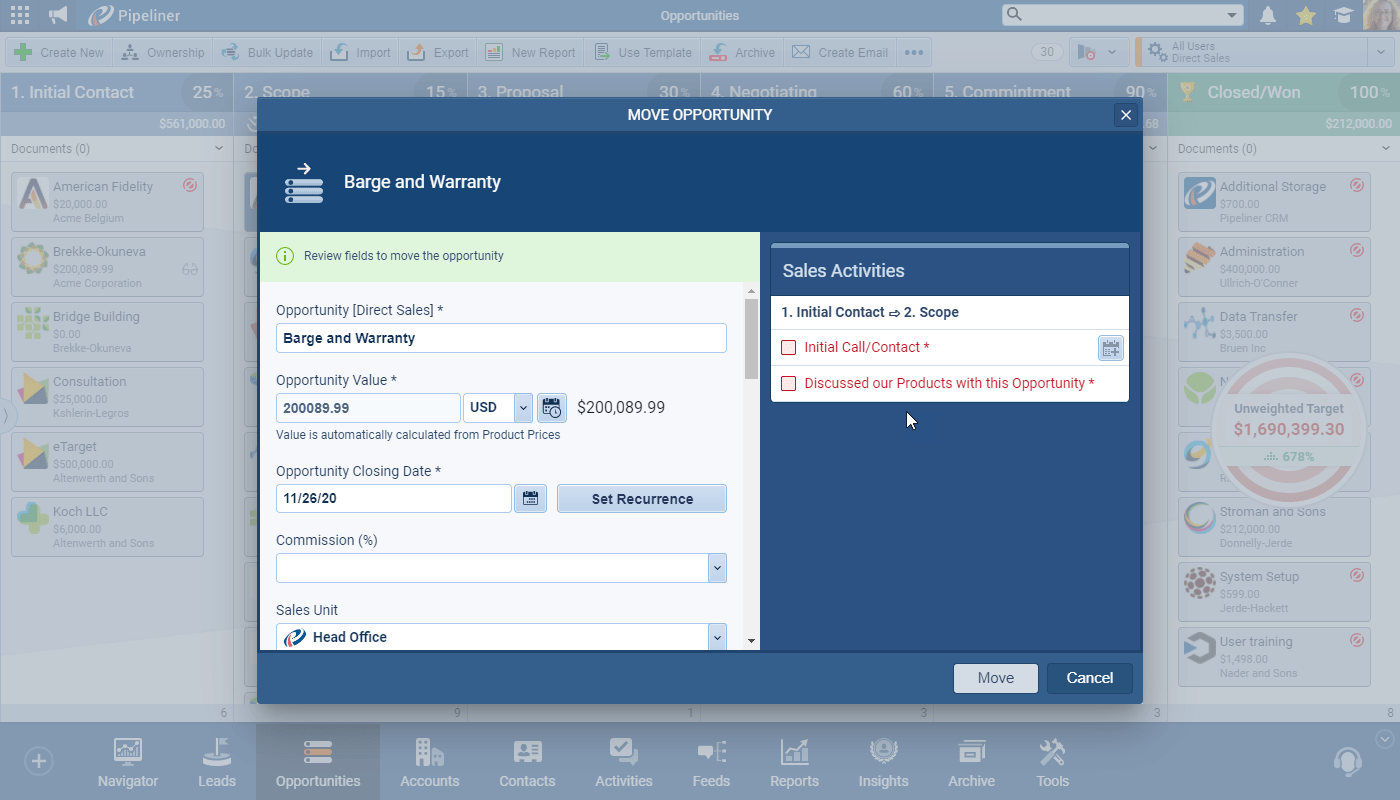Click the megaphone announcements icon
Image resolution: width=1400 pixels, height=800 pixels.
click(59, 15)
